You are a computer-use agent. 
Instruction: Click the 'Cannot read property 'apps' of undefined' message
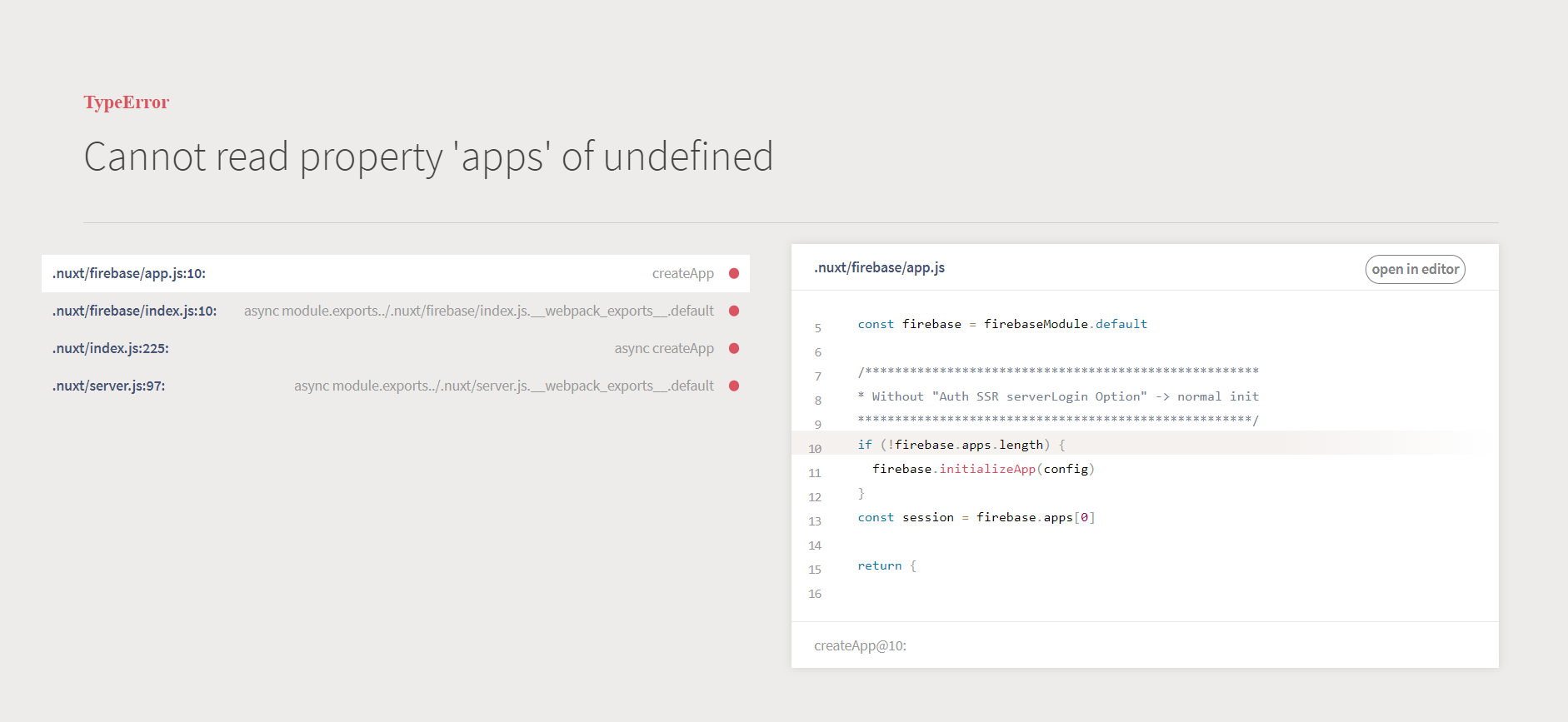coord(428,157)
